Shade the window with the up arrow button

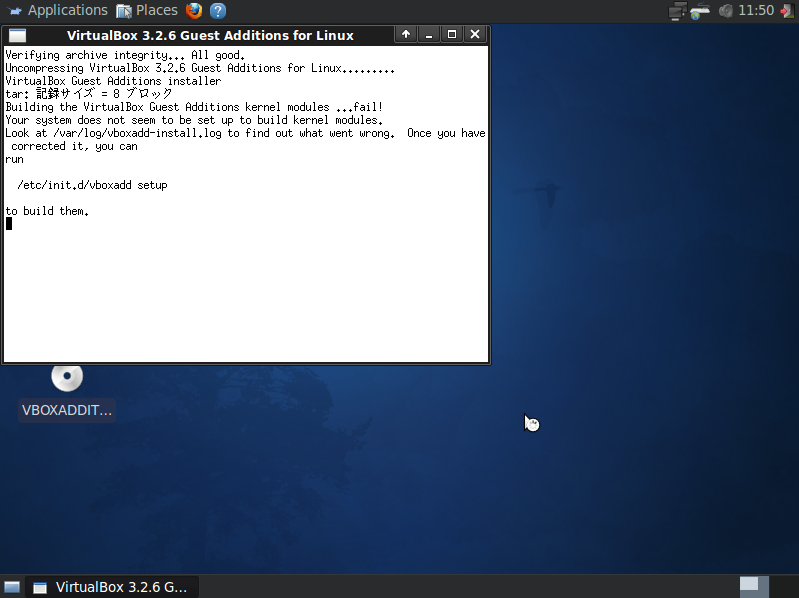[x=406, y=34]
